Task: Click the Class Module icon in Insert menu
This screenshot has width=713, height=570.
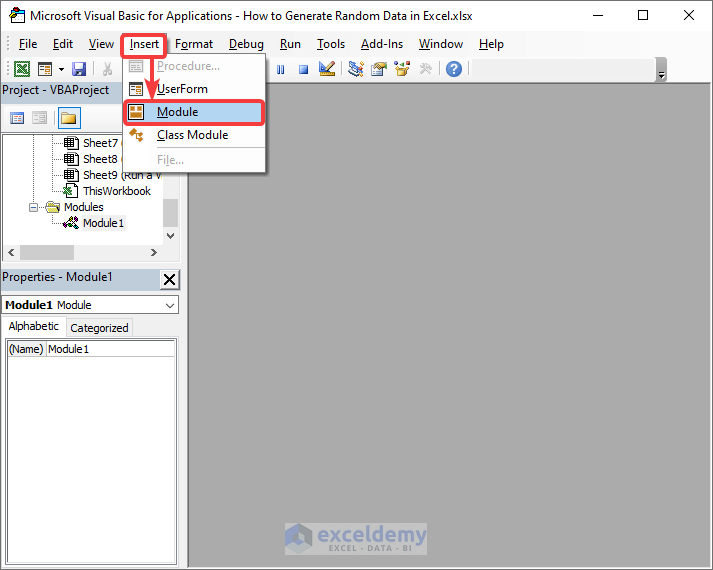Action: click(x=136, y=135)
